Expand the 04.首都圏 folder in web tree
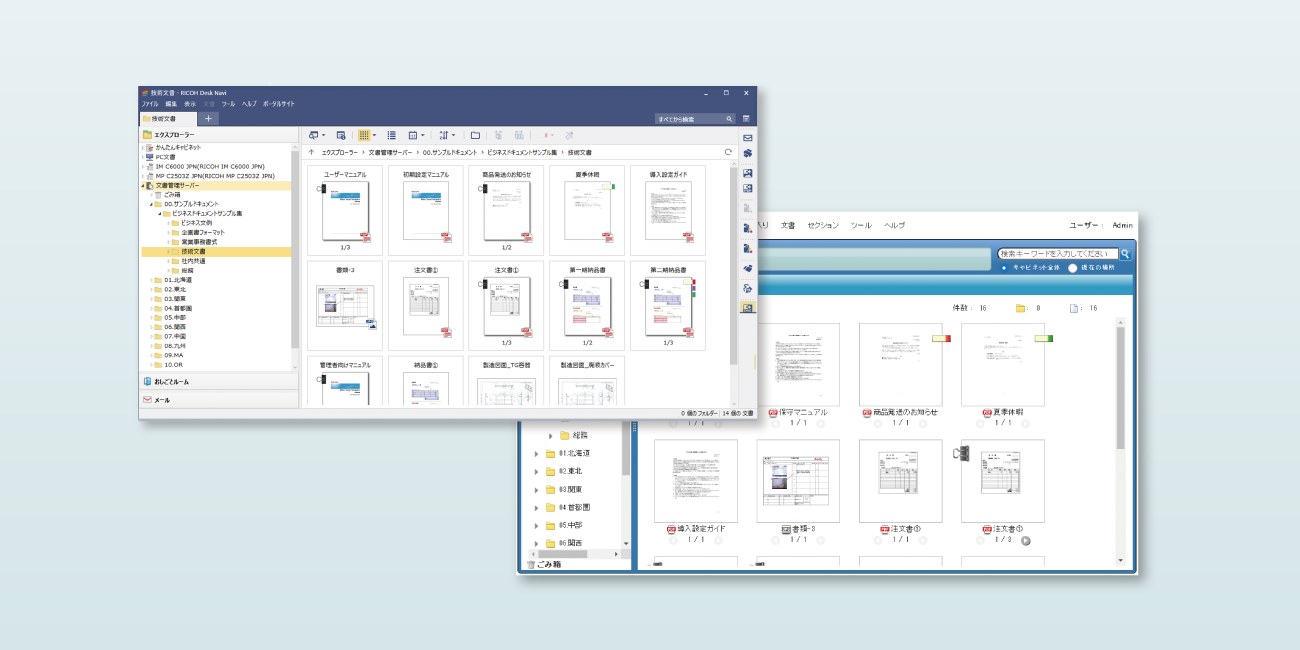The height and width of the screenshot is (650, 1300). click(536, 507)
